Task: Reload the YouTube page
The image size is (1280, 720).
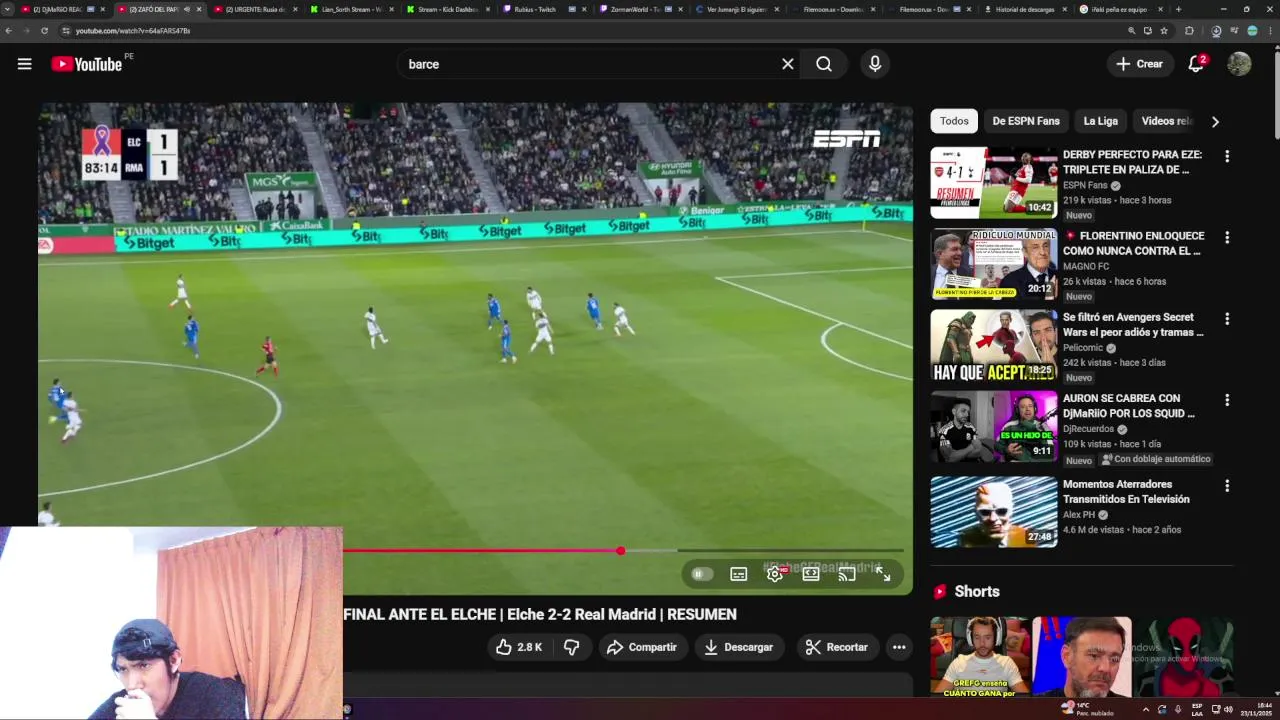Action: click(x=44, y=31)
